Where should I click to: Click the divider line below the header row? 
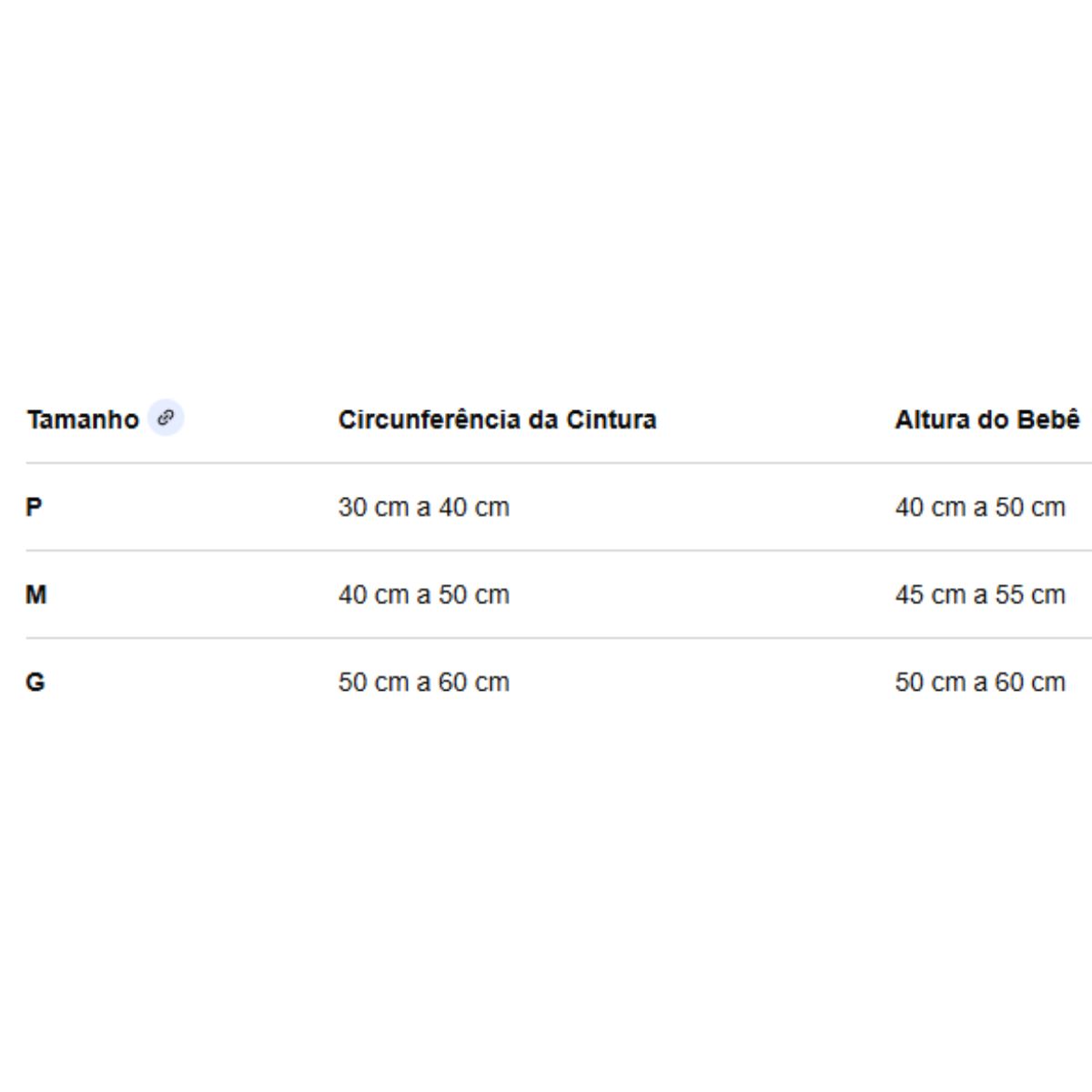[x=546, y=462]
